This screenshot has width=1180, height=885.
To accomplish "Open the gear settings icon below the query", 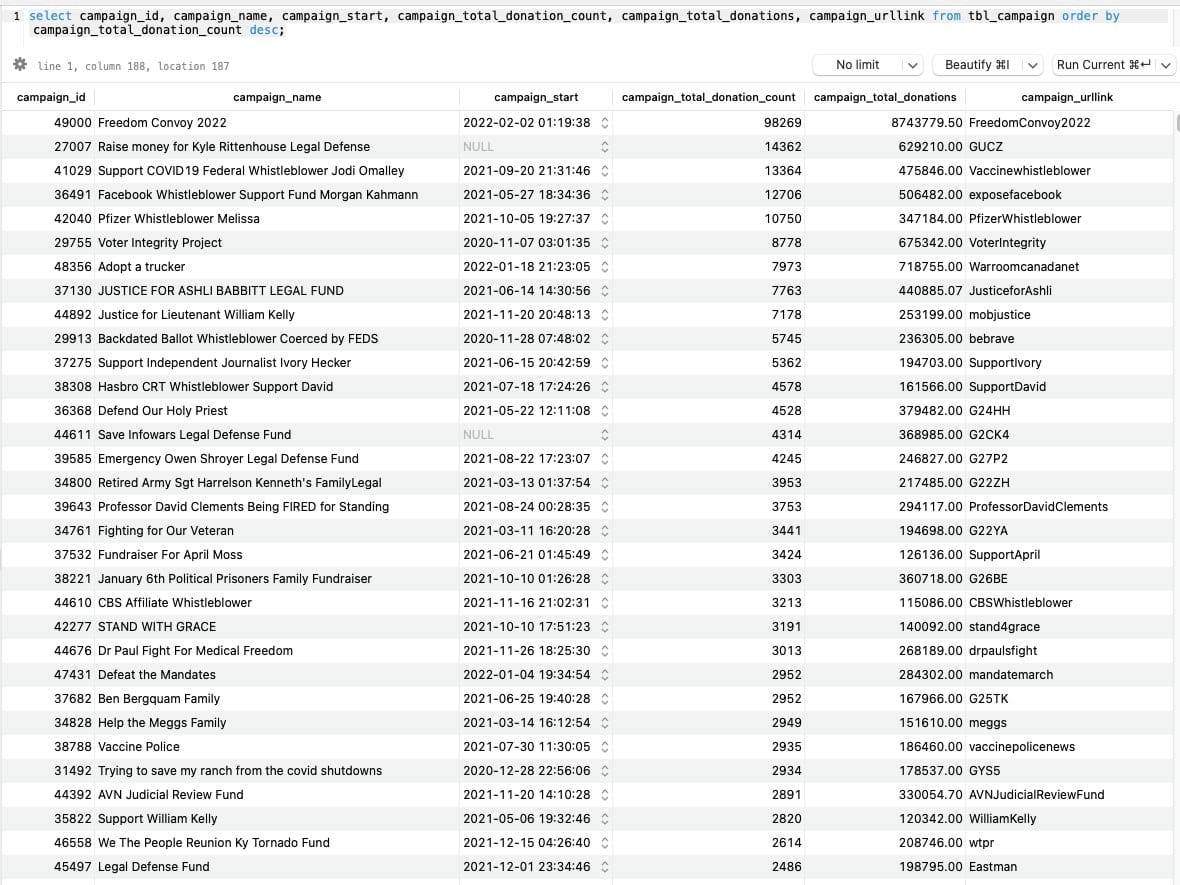I will pyautogui.click(x=20, y=65).
